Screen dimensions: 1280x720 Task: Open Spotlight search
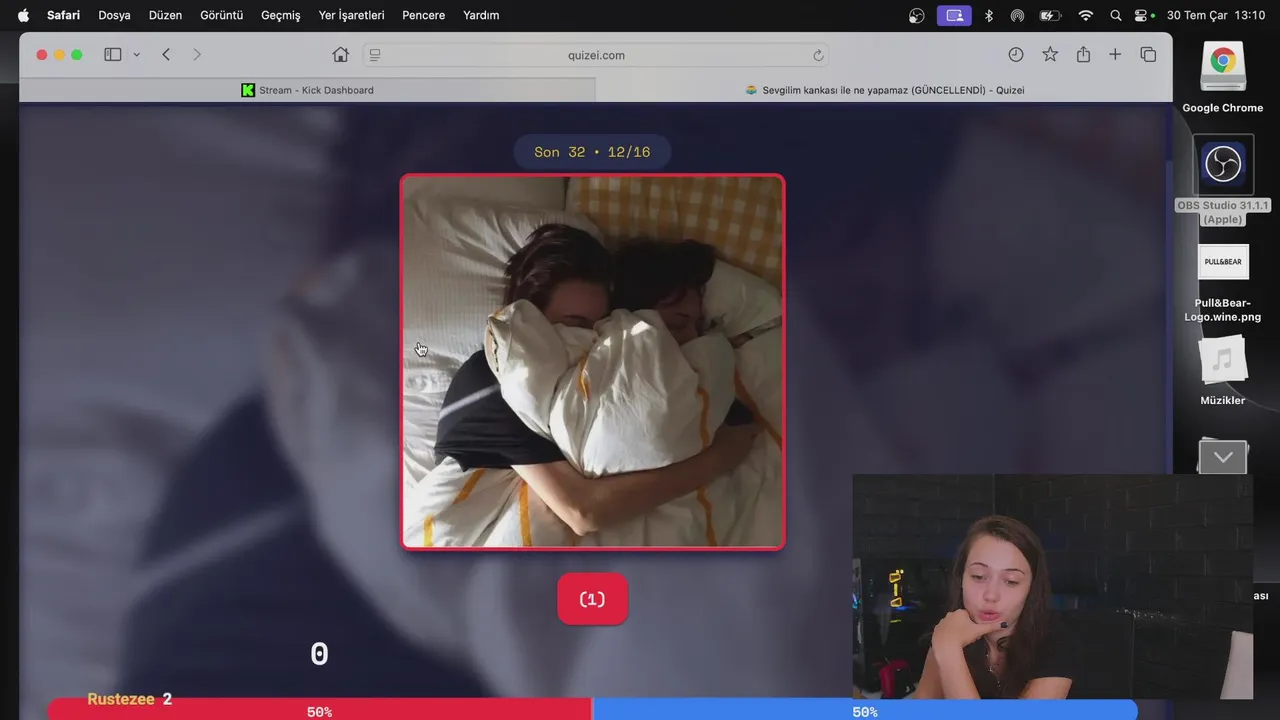coord(1116,15)
